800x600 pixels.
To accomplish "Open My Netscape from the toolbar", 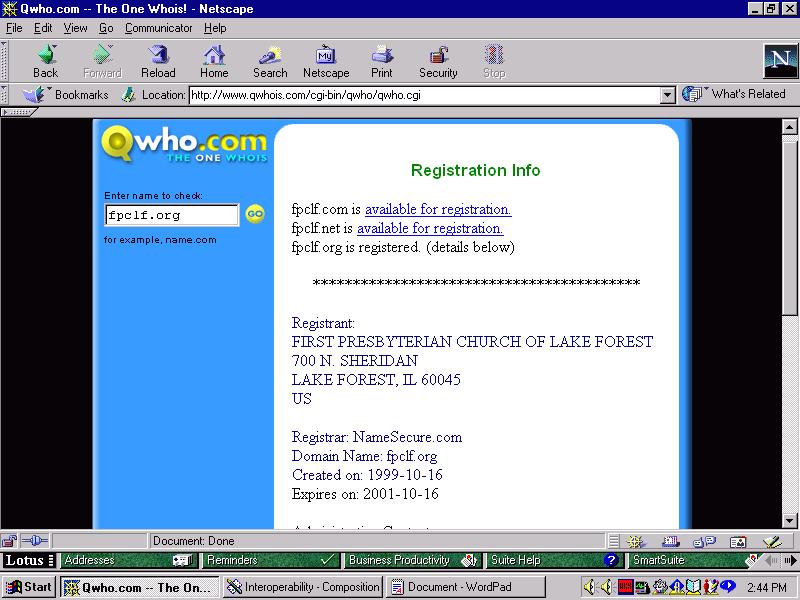I will (326, 61).
